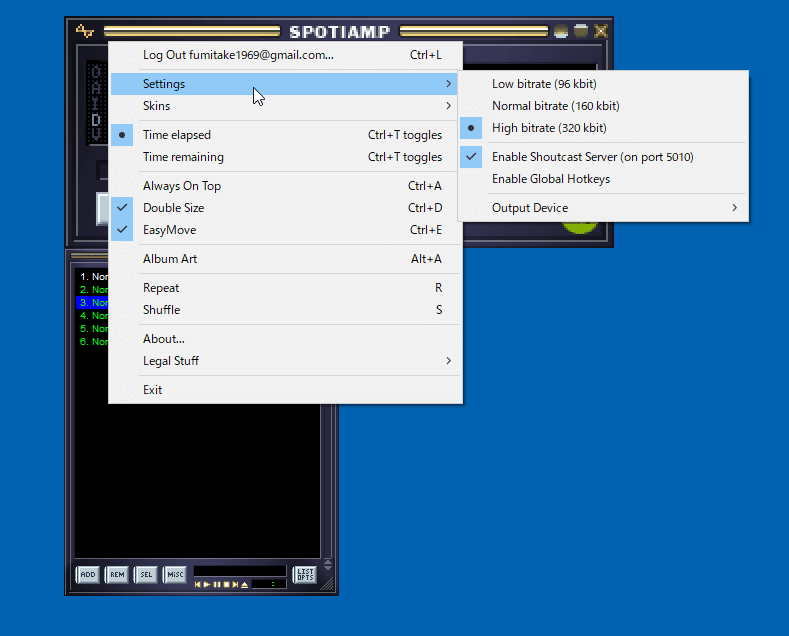
Task: Close Spotiamp with the title bar X
Action: [x=601, y=31]
